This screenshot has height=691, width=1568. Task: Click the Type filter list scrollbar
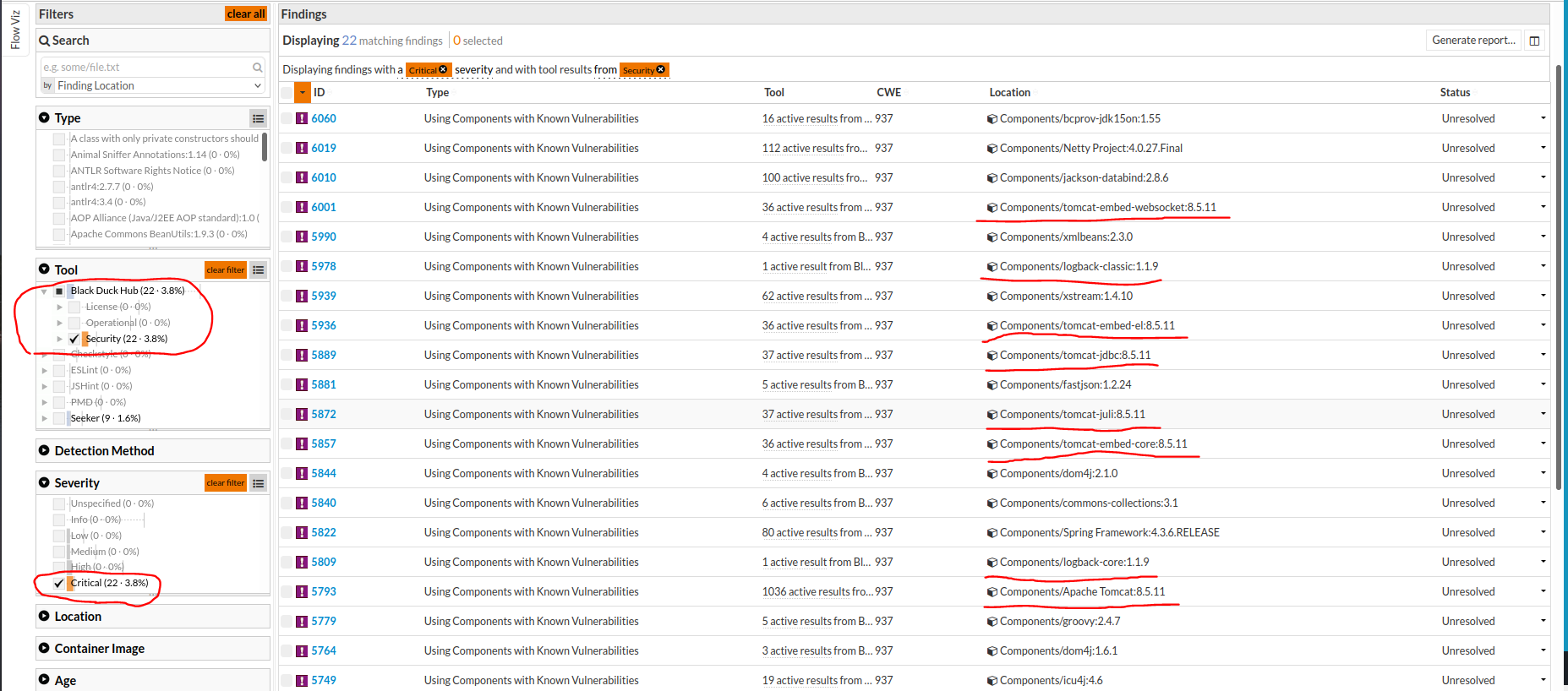pos(265,146)
